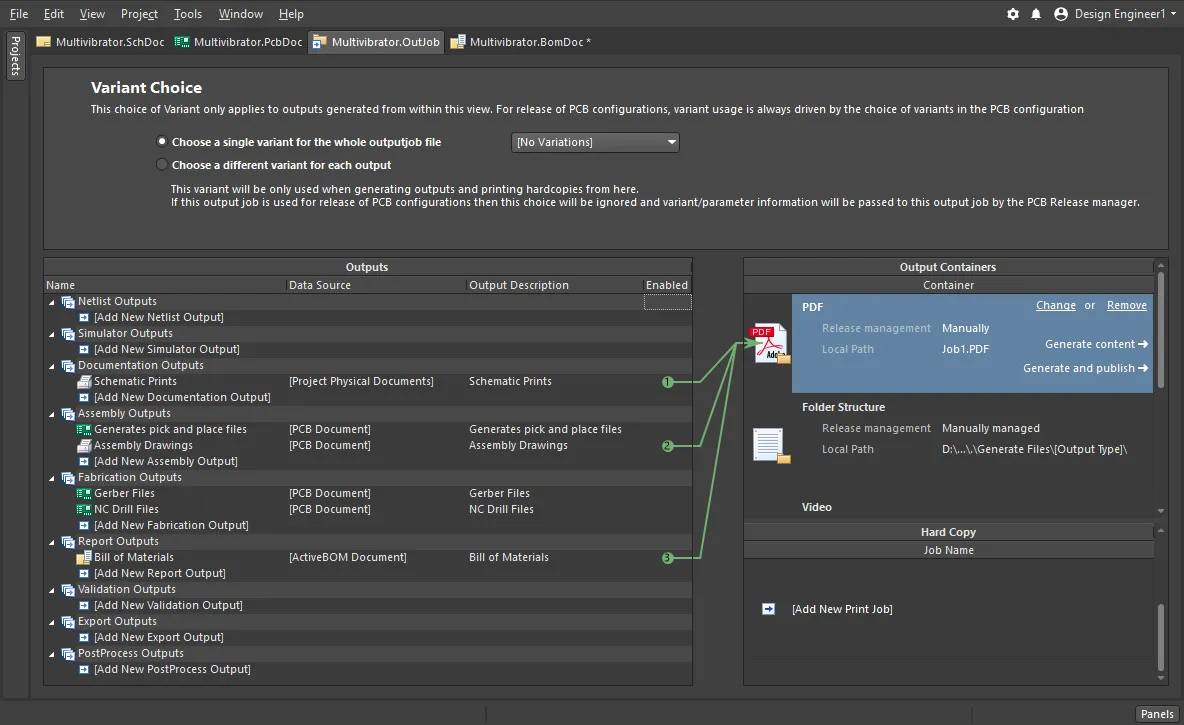Click the Add New Validation Output plus icon

pyautogui.click(x=84, y=606)
